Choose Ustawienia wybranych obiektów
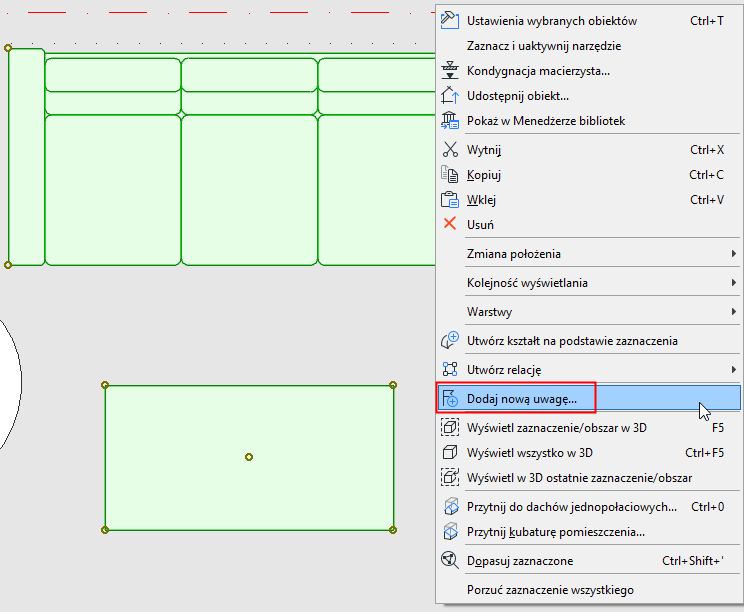This screenshot has width=744, height=612. pyautogui.click(x=588, y=20)
